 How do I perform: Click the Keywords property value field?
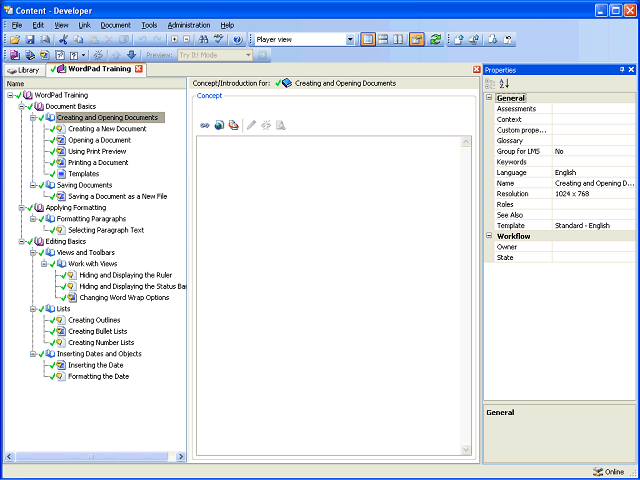(593, 162)
